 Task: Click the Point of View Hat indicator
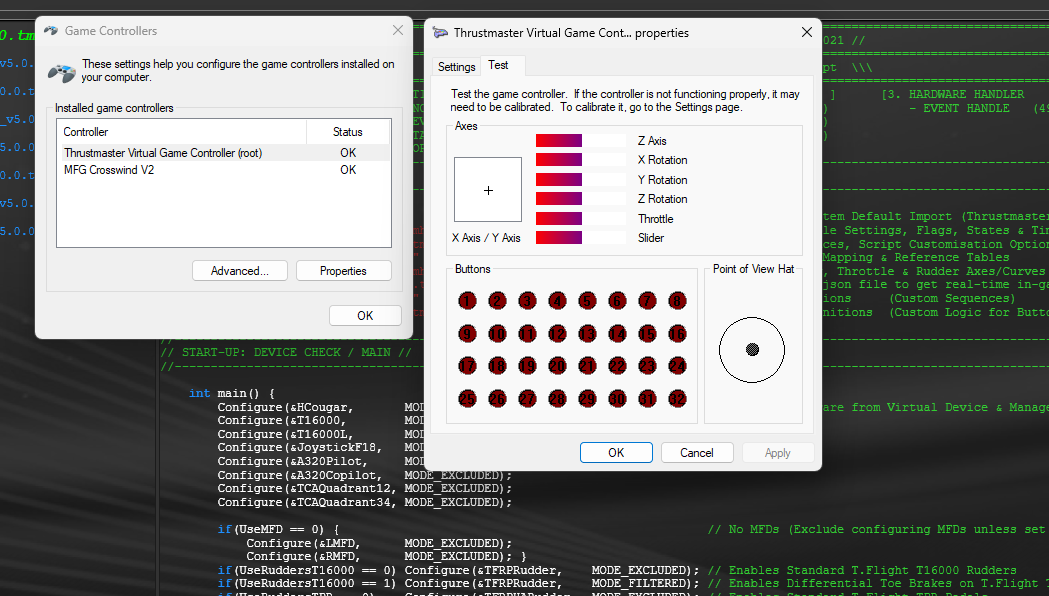752,350
